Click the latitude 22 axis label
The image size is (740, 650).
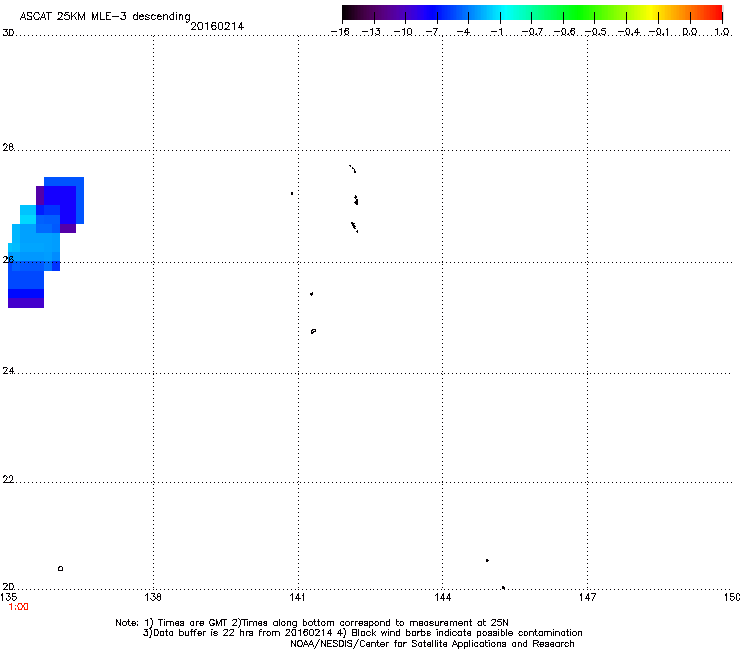tap(8, 480)
